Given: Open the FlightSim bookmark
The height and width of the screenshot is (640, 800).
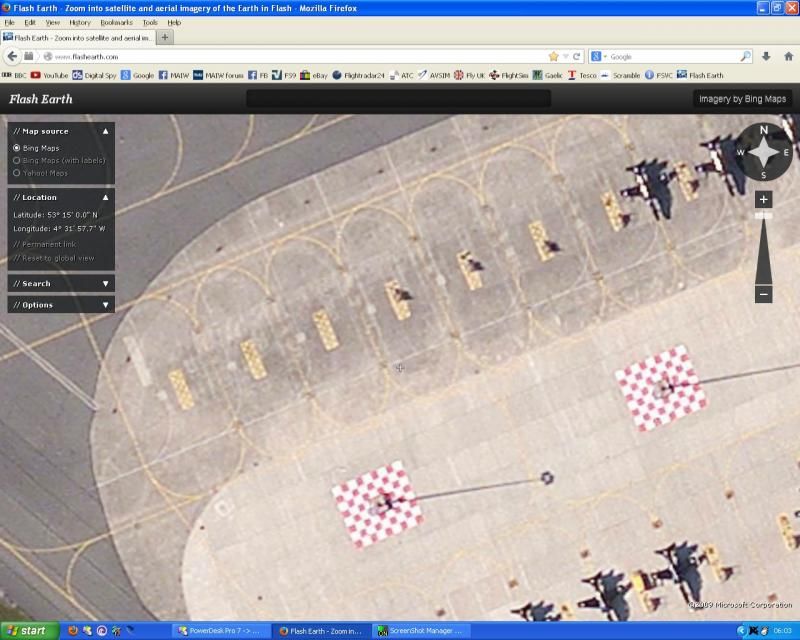Looking at the screenshot, I should [x=509, y=75].
